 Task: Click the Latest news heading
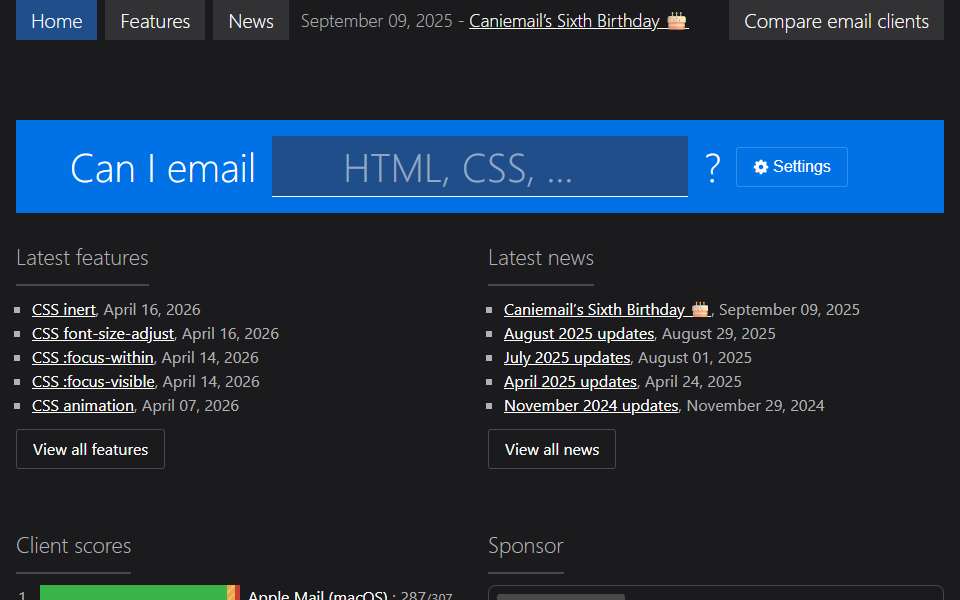tap(541, 258)
